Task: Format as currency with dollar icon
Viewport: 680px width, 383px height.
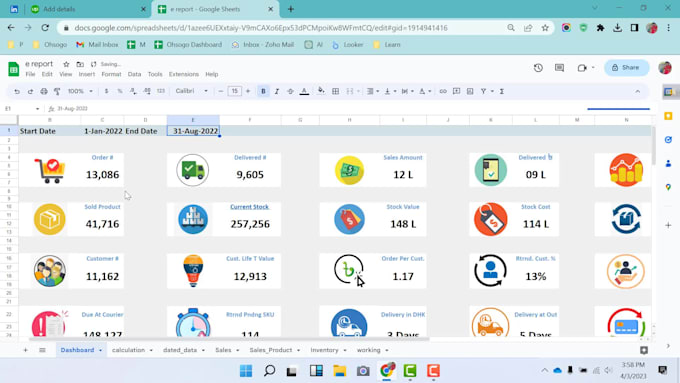Action: coord(106,91)
